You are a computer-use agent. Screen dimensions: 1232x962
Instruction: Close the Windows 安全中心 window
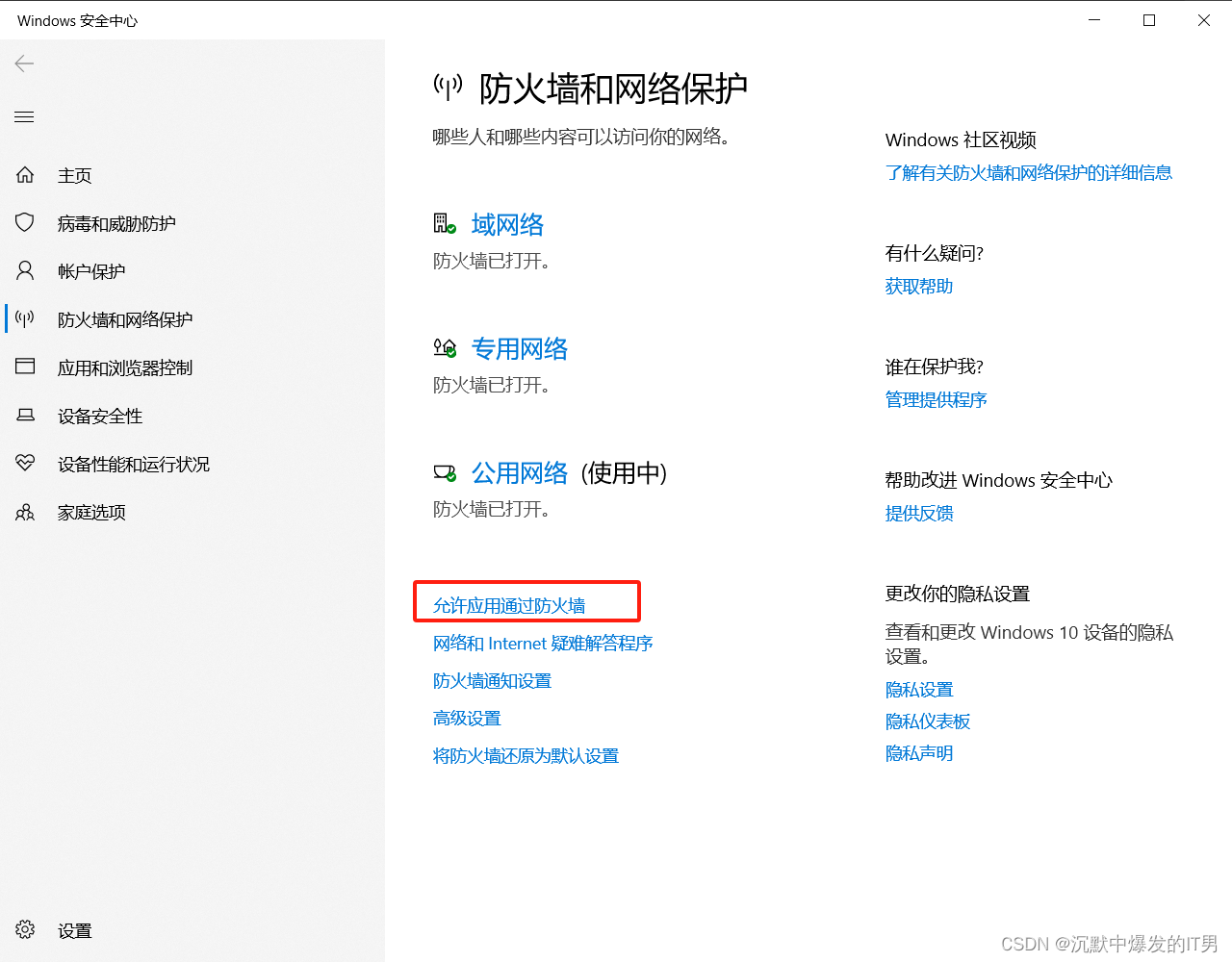tap(1204, 20)
